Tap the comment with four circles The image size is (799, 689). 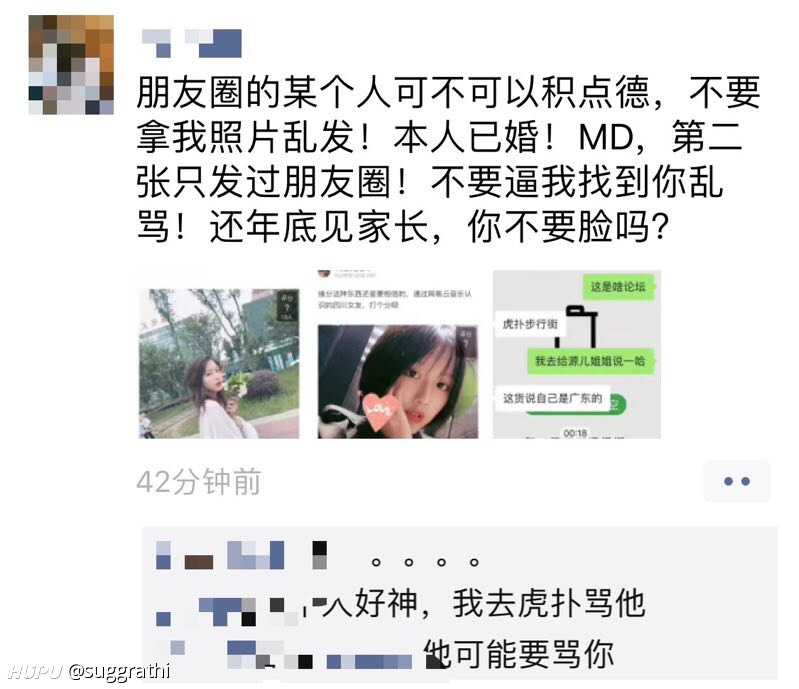click(x=425, y=562)
